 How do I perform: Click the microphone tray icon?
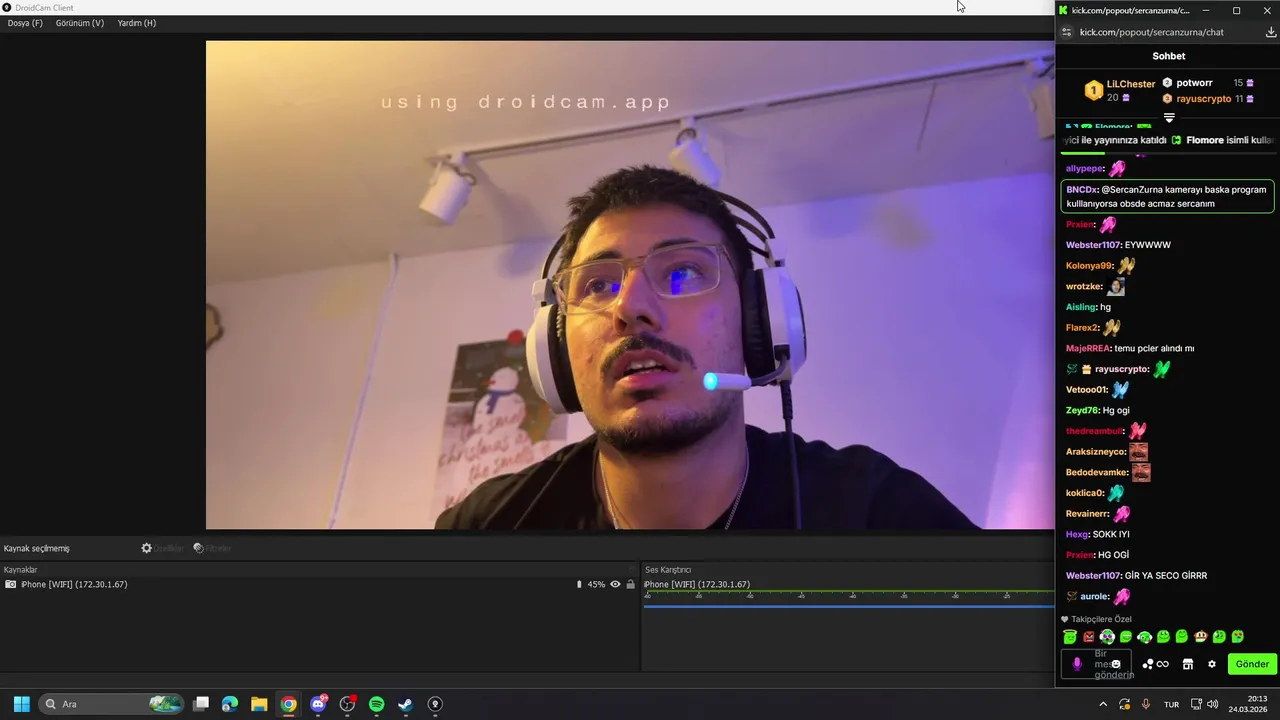point(1146,704)
